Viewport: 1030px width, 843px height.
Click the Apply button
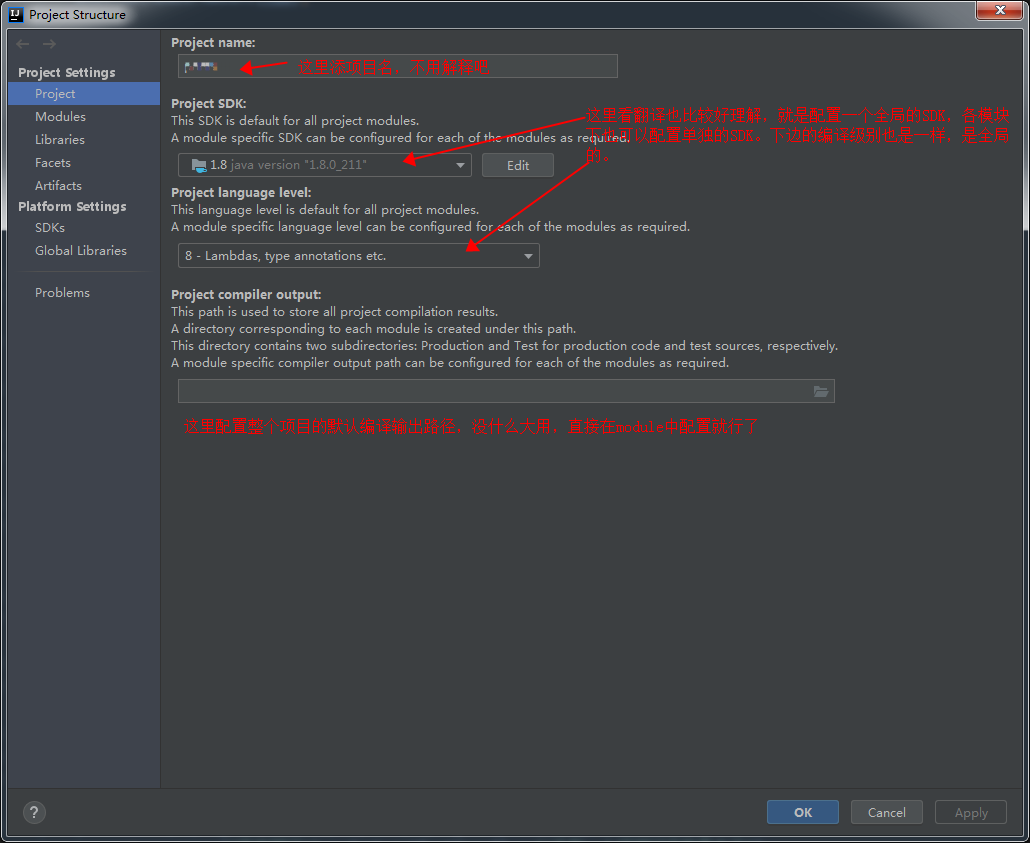pos(969,812)
